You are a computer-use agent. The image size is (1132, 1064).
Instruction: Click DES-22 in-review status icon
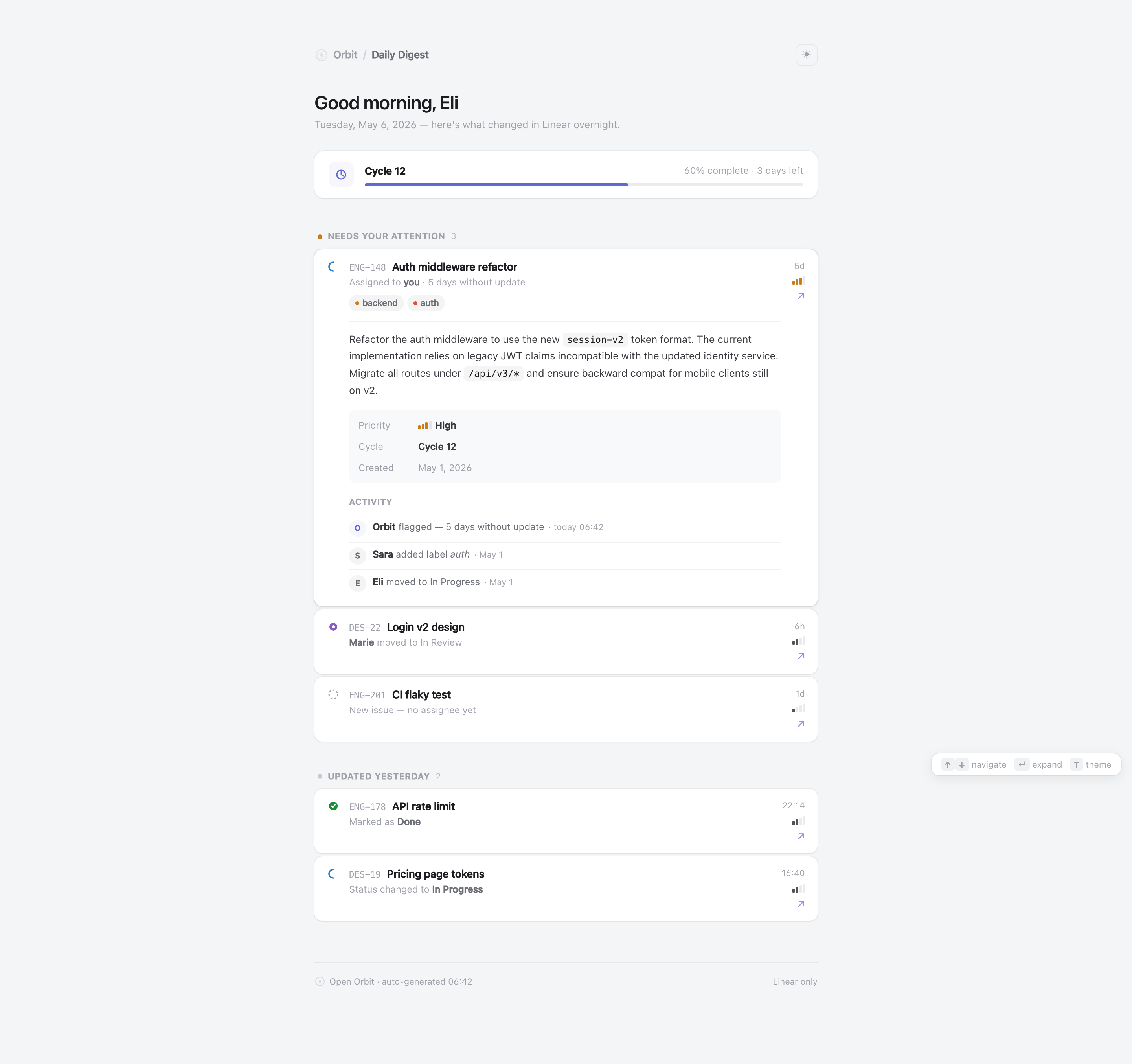point(333,626)
